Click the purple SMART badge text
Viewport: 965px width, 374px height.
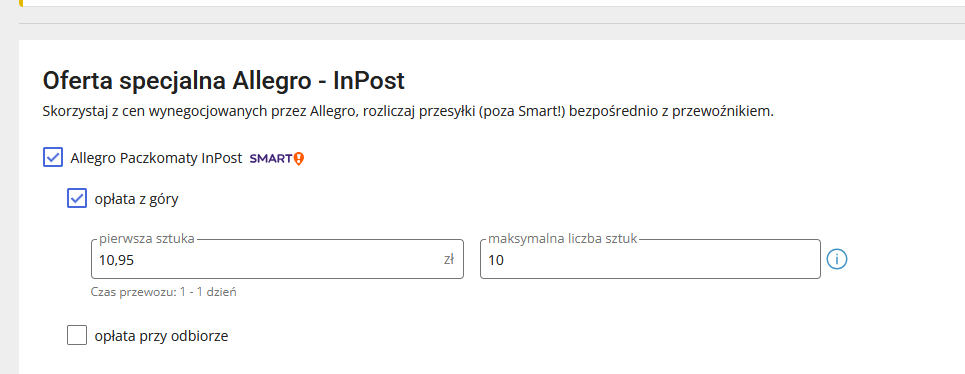click(x=271, y=159)
